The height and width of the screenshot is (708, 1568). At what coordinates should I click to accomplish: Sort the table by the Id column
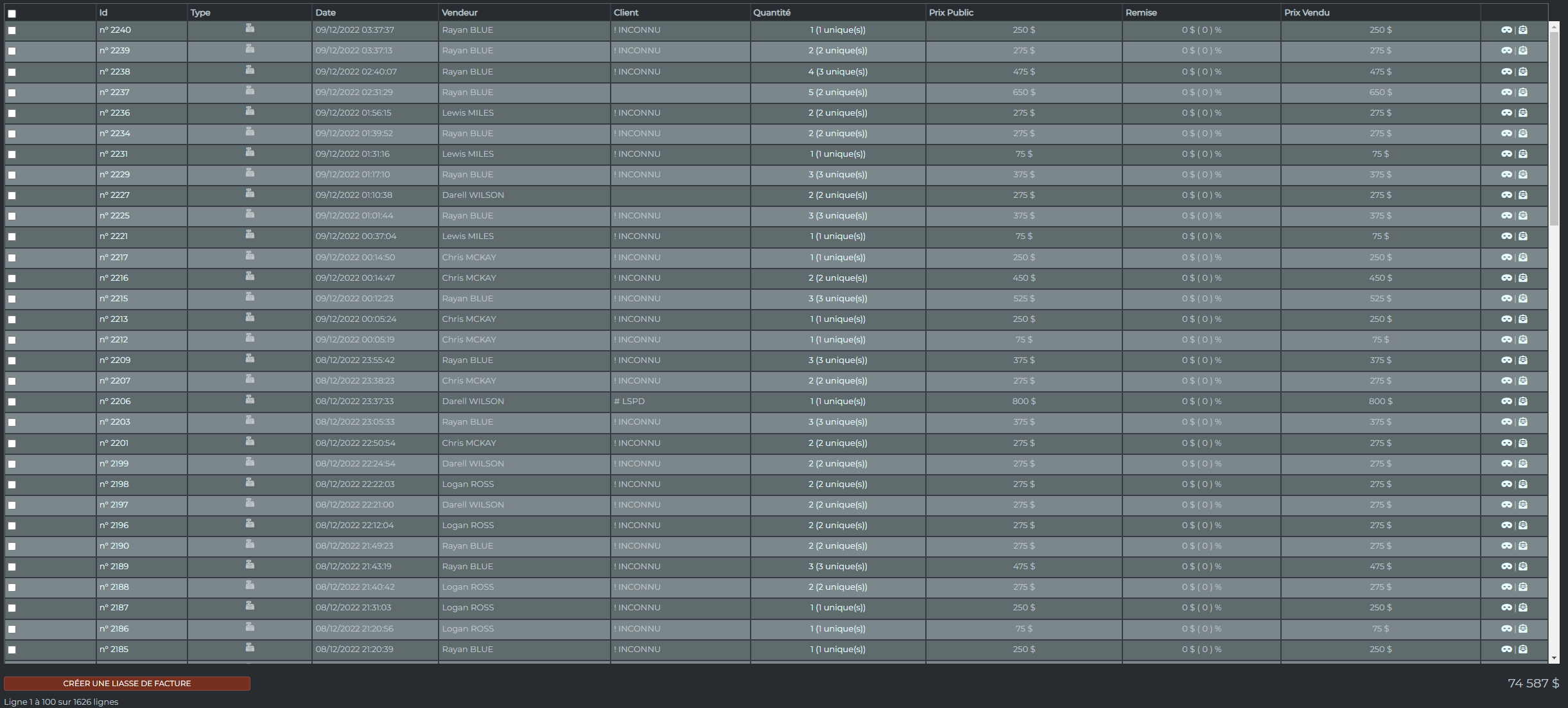click(103, 13)
